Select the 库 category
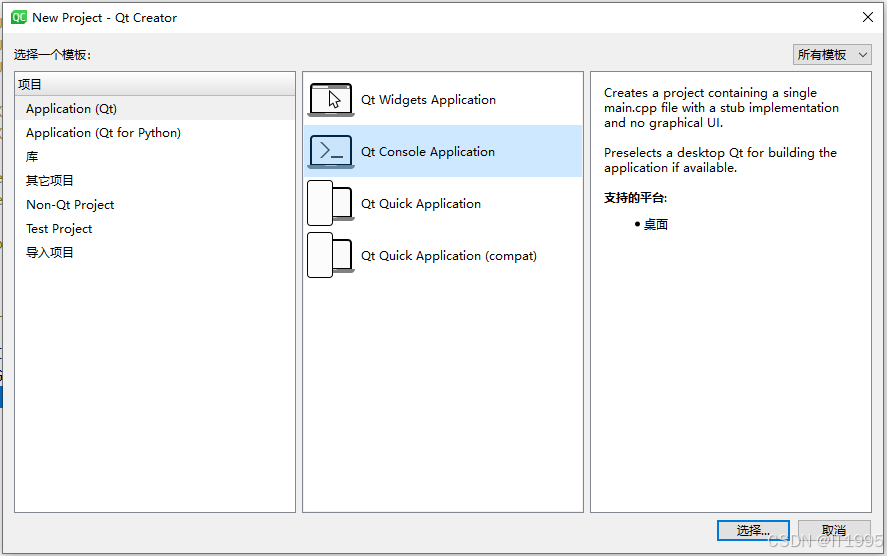The height and width of the screenshot is (556, 887). pos(155,157)
